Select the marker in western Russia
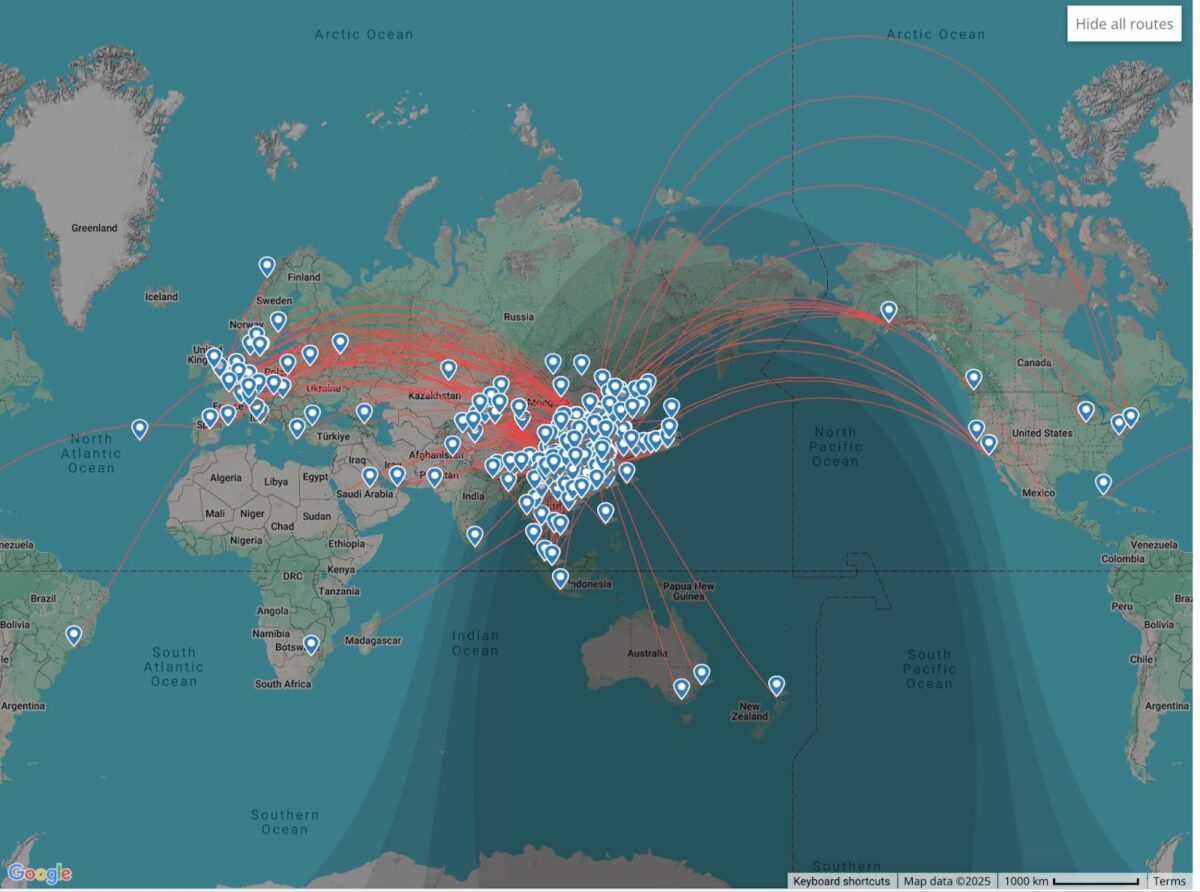This screenshot has height=892, width=1200. 340,343
